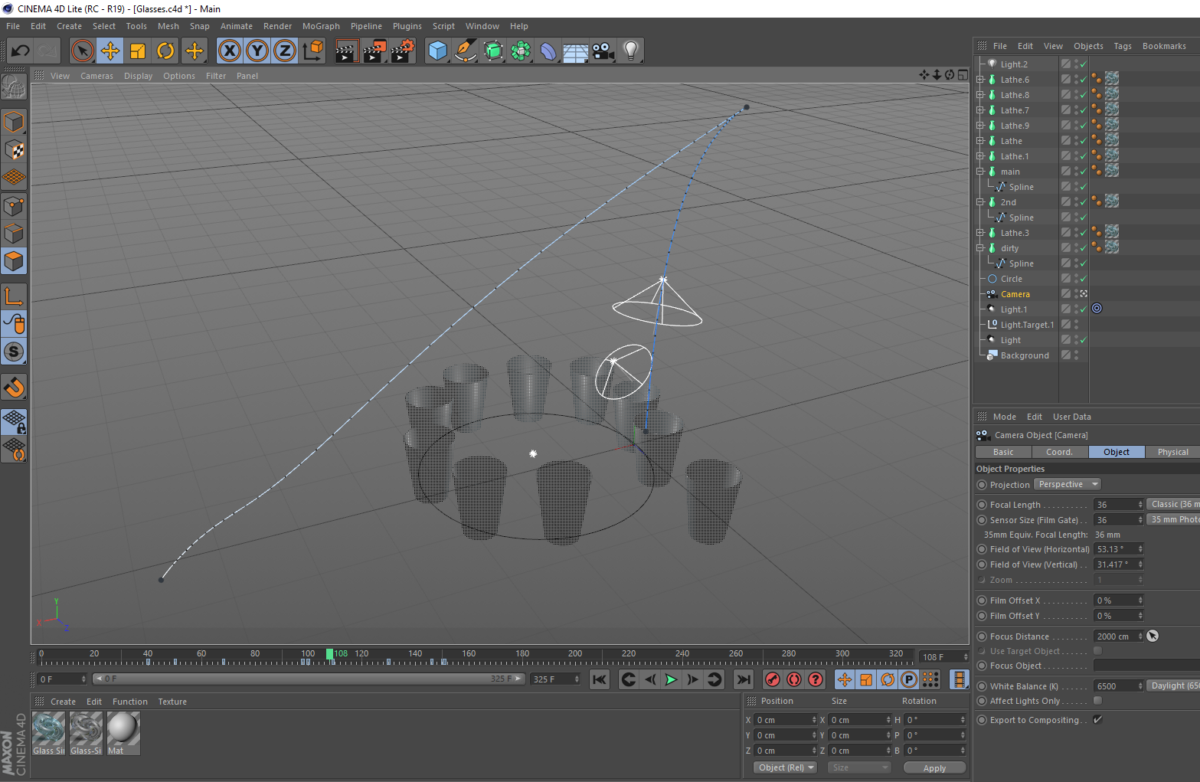Viewport: 1200px width, 782px height.
Task: Expand the Lathe.6 object tree
Action: pyautogui.click(x=981, y=79)
